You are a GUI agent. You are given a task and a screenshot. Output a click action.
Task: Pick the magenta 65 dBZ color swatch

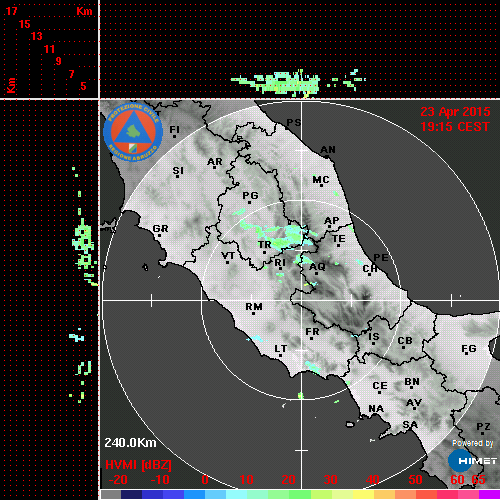(489, 494)
